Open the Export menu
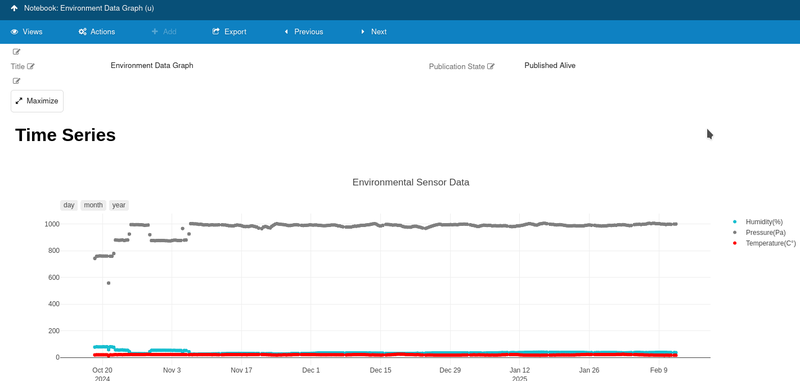 tap(229, 32)
